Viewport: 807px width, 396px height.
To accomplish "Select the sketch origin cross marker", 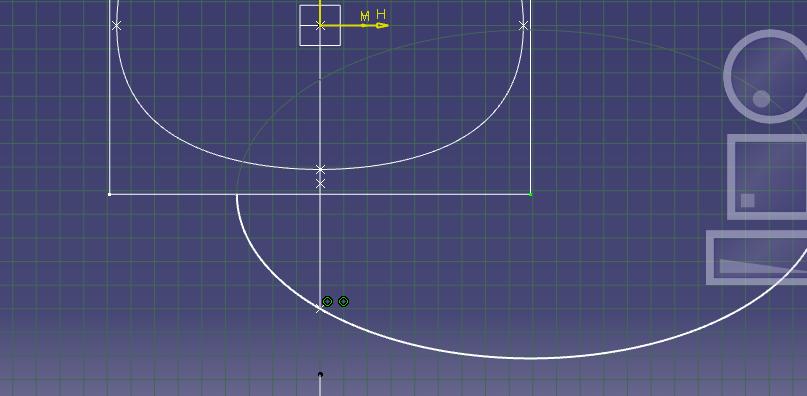I will [320, 25].
